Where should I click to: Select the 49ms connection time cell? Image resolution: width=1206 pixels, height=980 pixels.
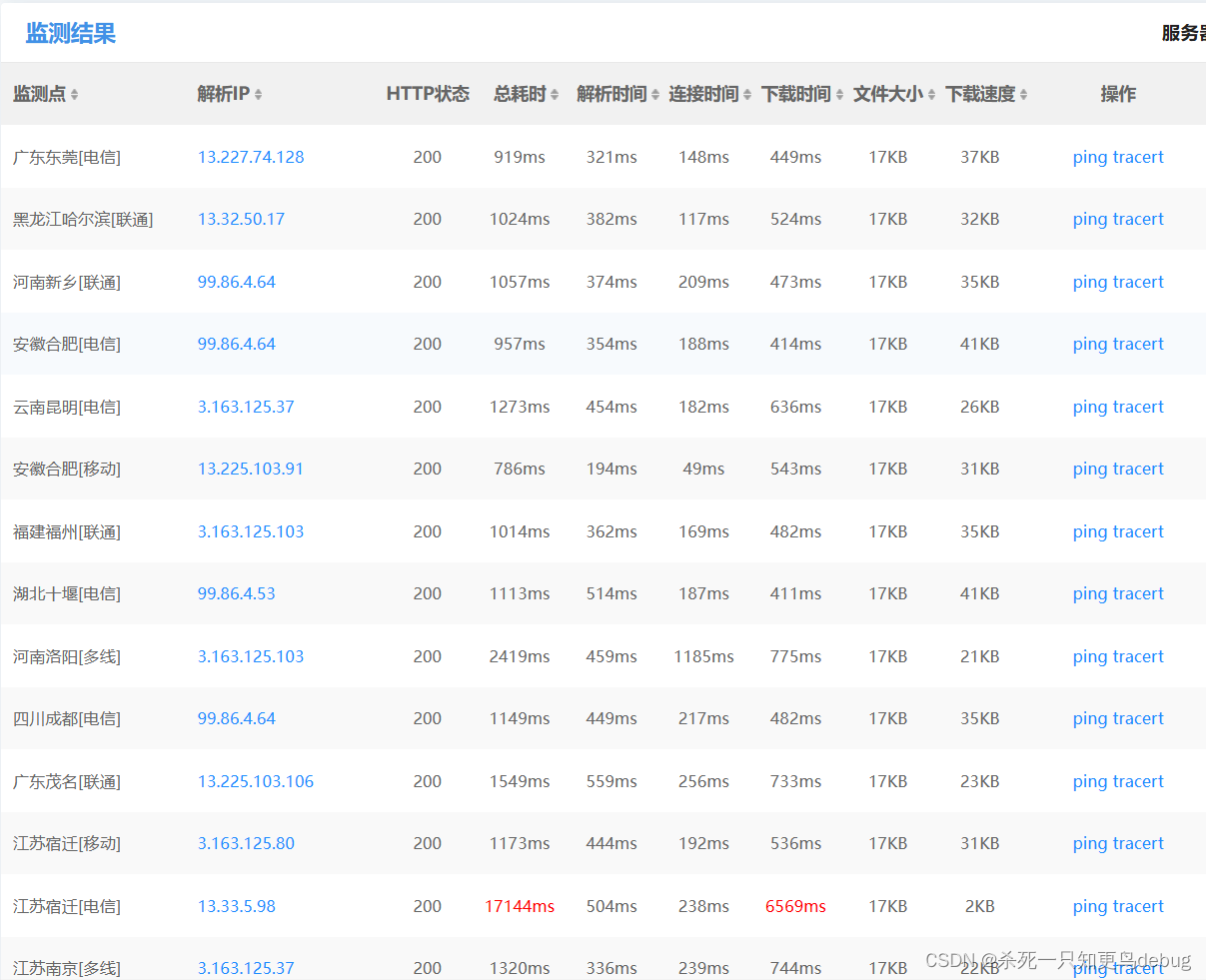coord(703,469)
